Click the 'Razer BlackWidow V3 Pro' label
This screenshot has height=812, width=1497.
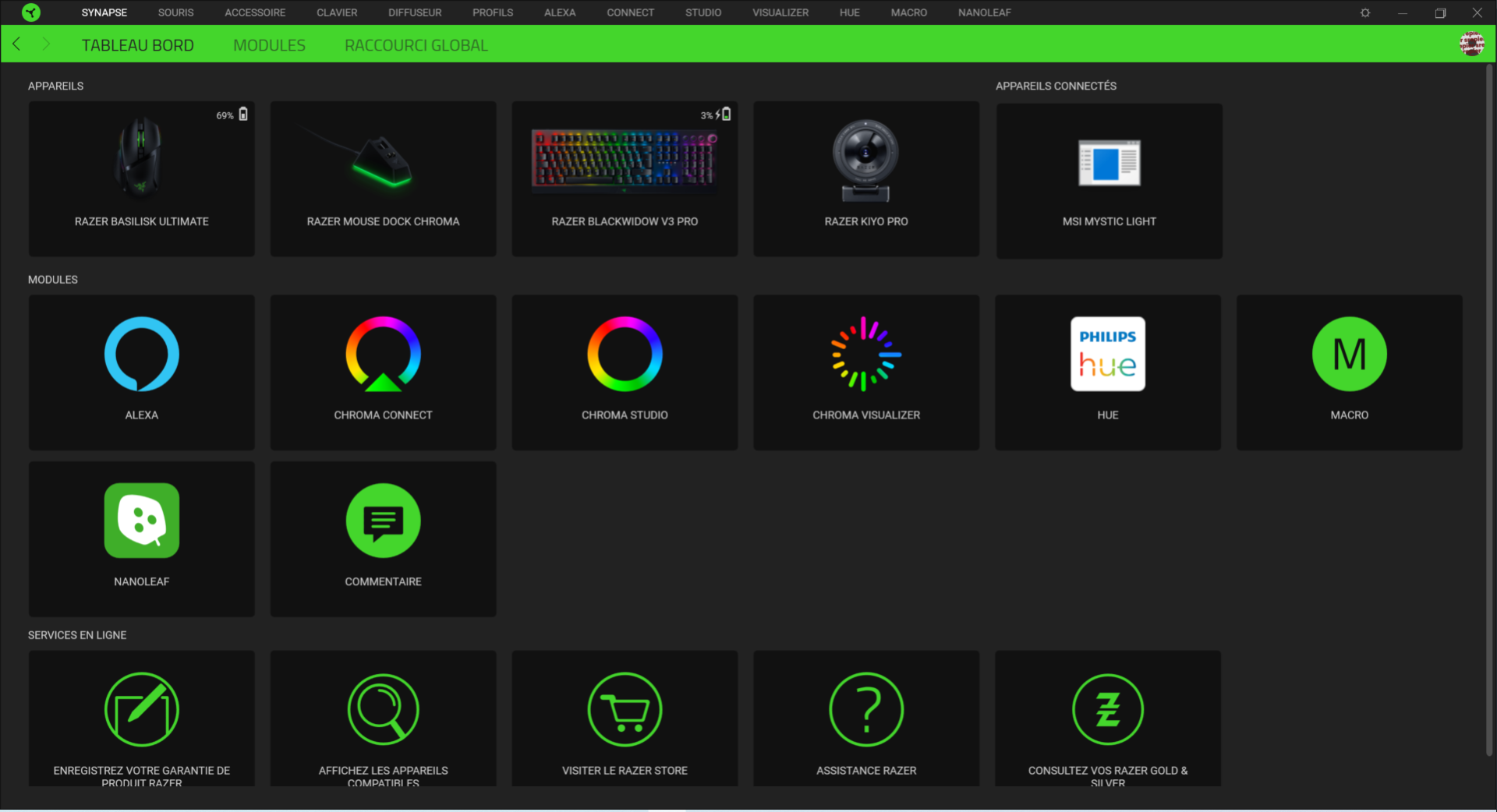(x=625, y=221)
